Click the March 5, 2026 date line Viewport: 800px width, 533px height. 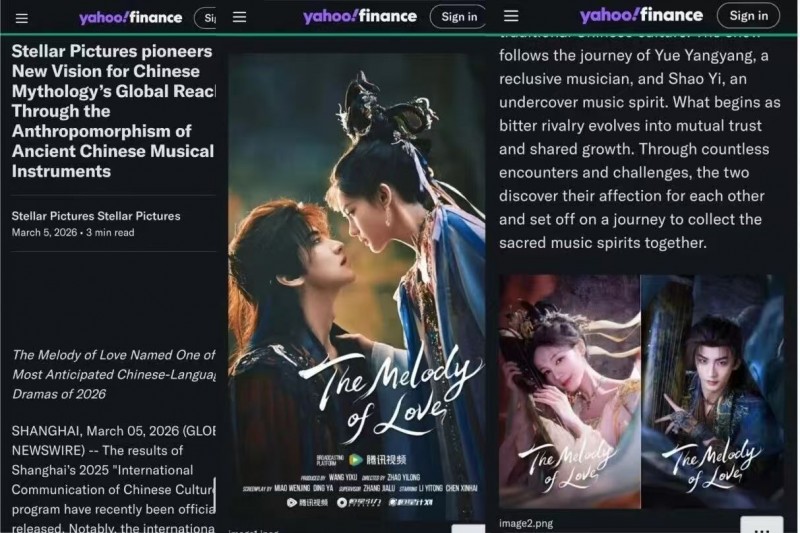(x=73, y=233)
